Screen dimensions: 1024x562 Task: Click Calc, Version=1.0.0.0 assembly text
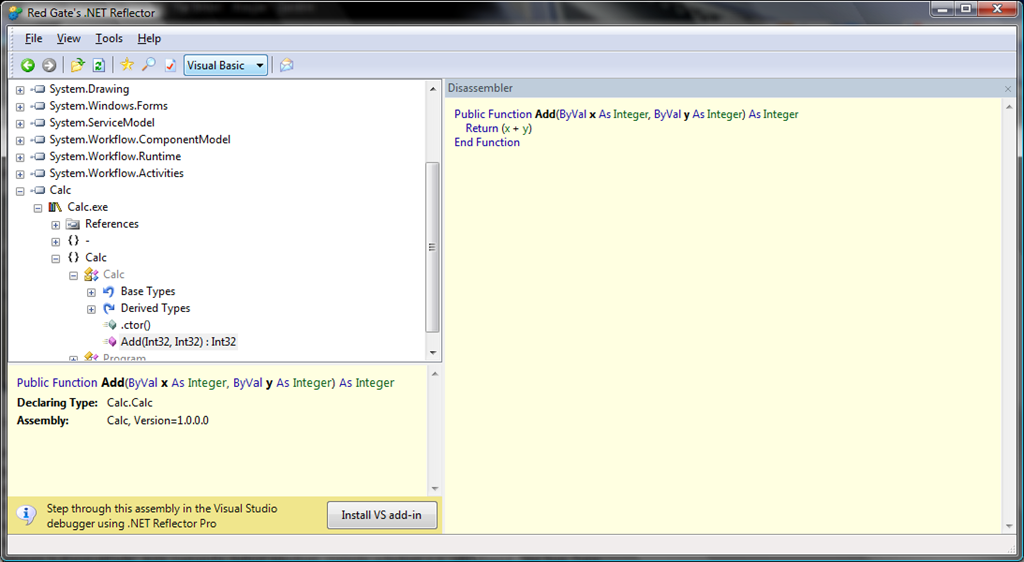[158, 420]
